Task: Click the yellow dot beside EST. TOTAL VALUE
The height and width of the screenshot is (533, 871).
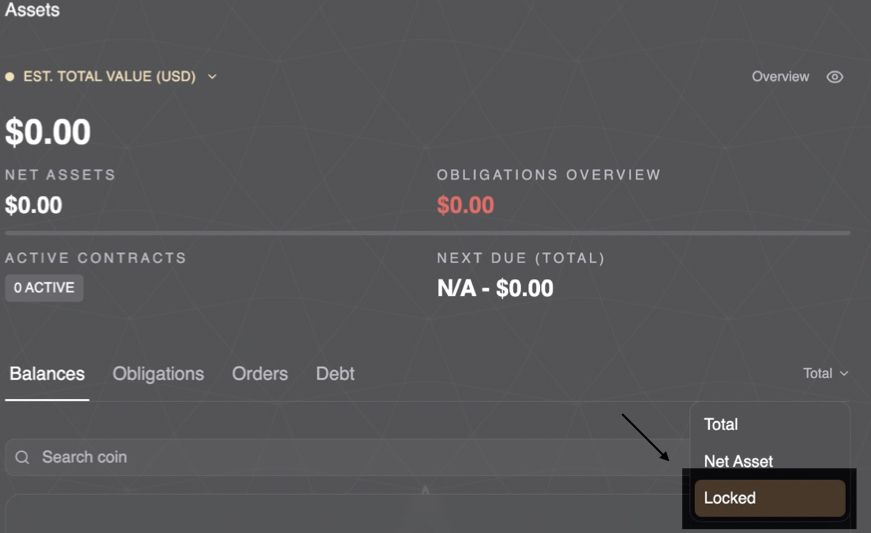Action: pyautogui.click(x=10, y=77)
